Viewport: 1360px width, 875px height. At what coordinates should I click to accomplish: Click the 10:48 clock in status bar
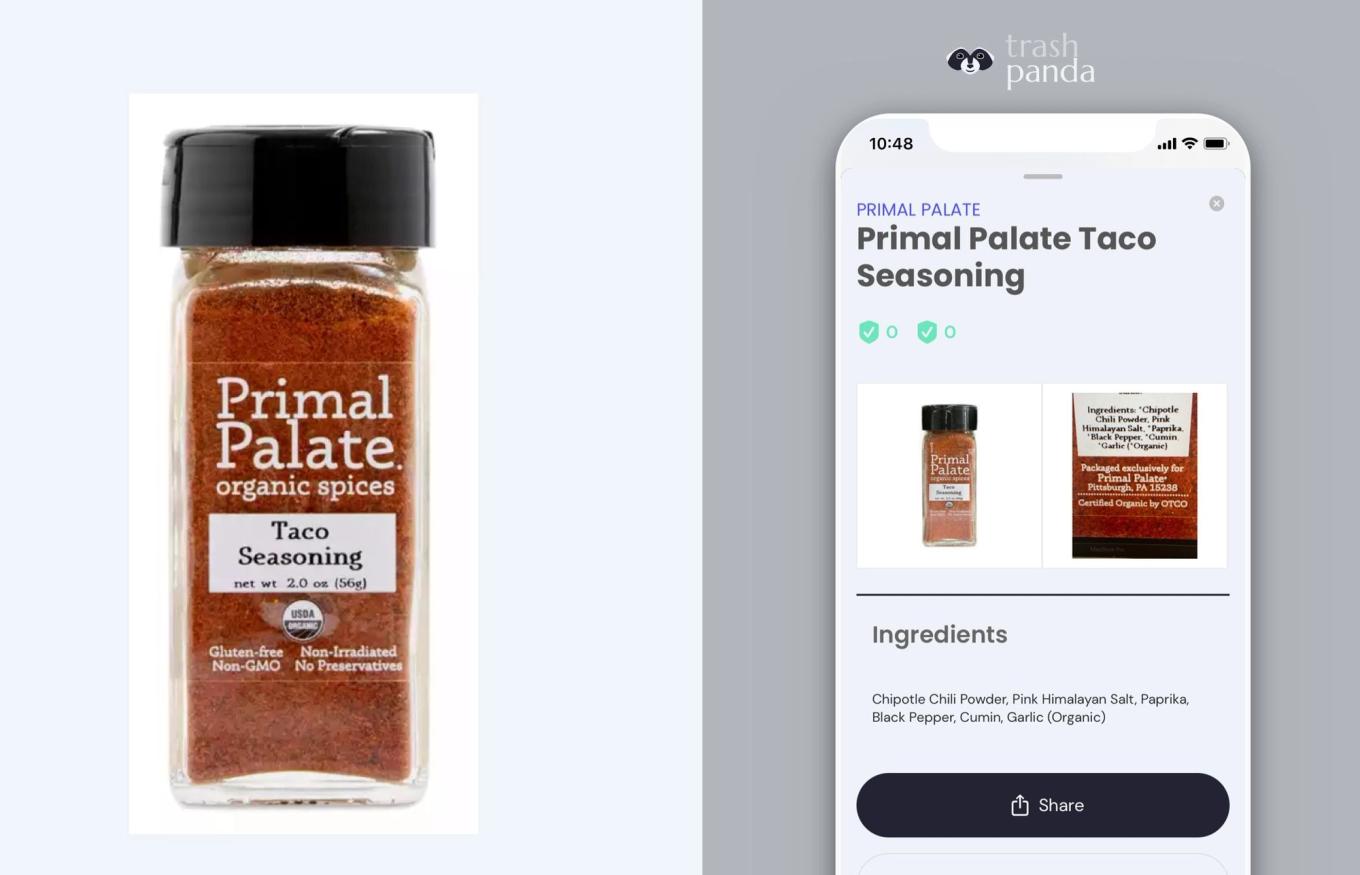[891, 144]
